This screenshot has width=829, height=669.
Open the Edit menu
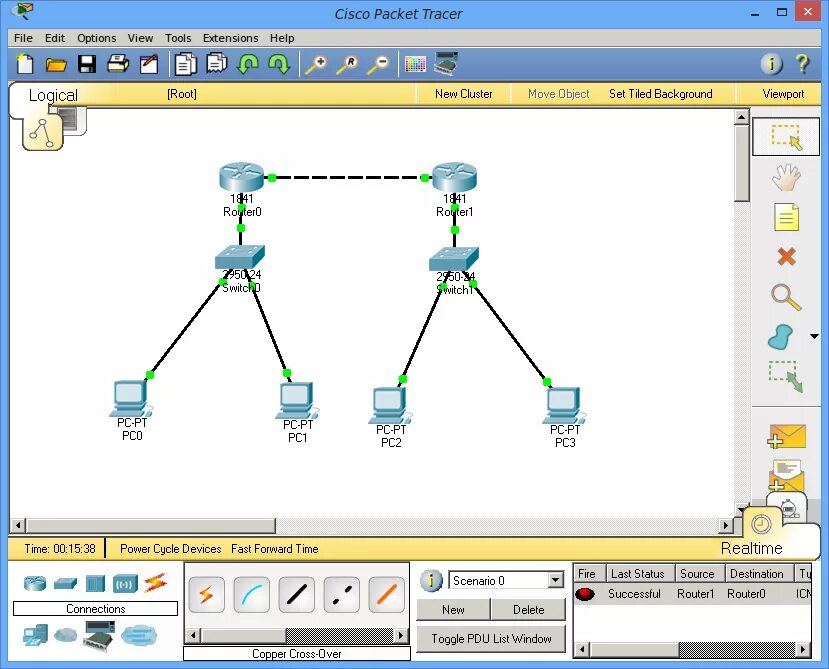click(x=54, y=38)
